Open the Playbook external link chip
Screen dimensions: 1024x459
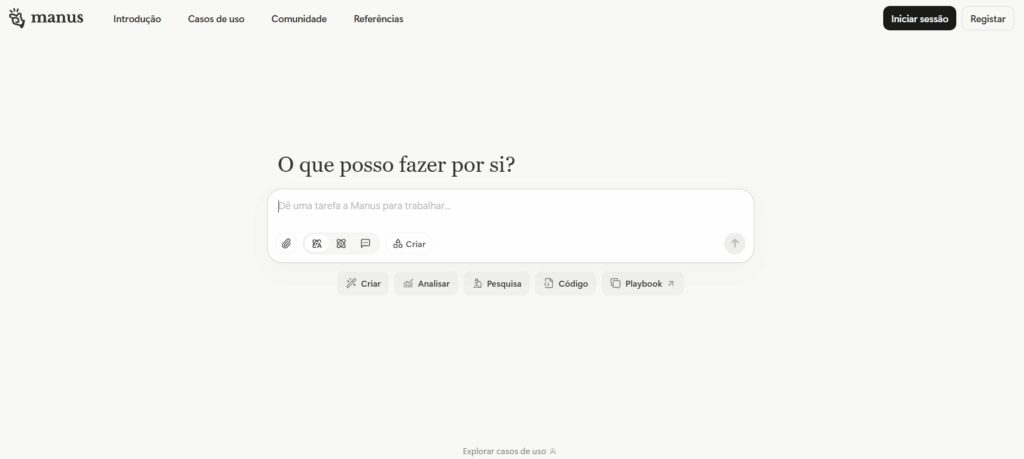642,283
